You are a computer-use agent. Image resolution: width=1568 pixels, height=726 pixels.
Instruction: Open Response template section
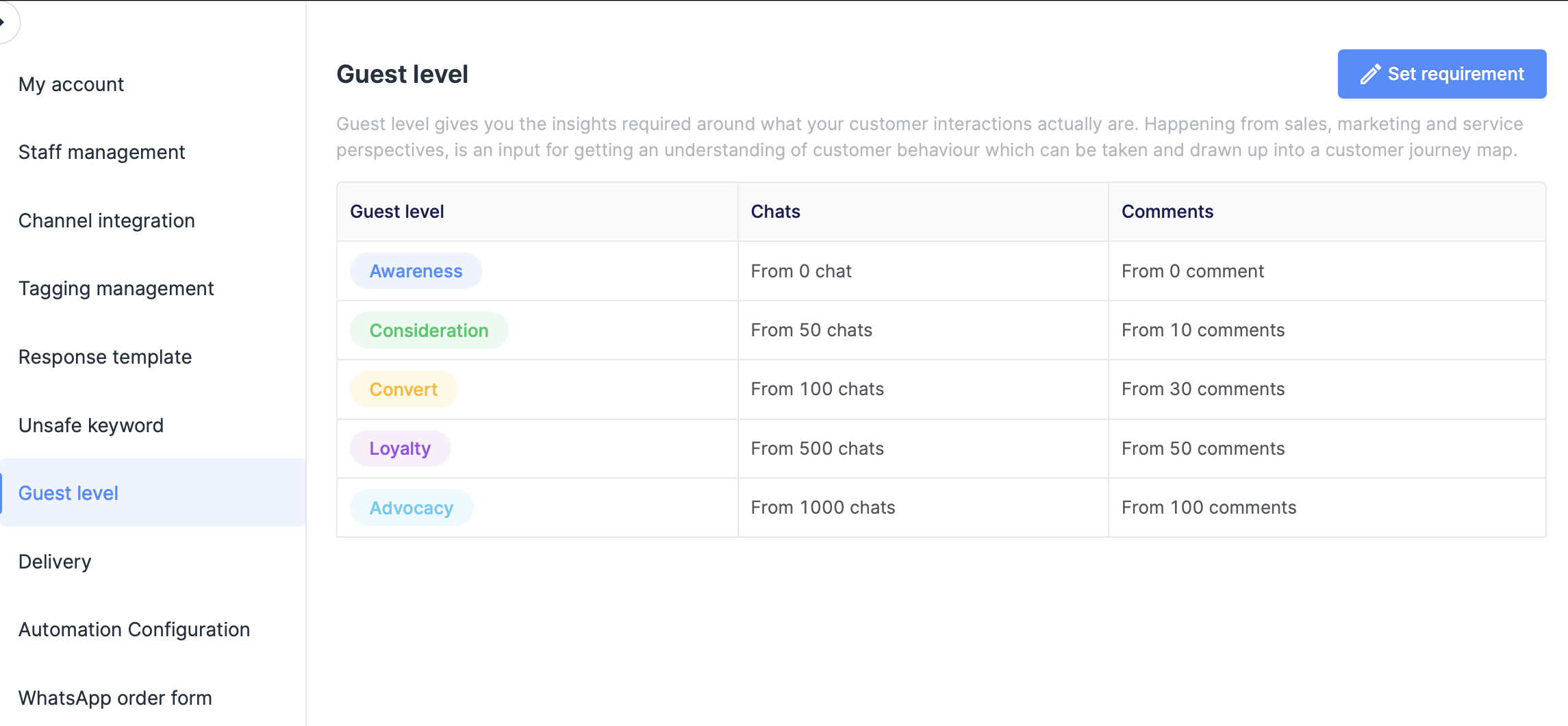pos(105,357)
